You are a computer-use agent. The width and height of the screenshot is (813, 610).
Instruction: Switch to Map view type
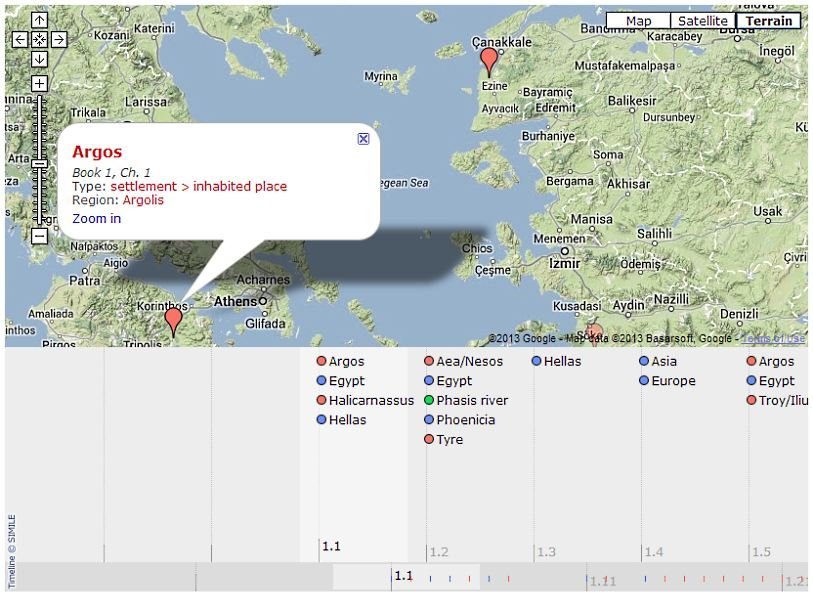point(638,21)
